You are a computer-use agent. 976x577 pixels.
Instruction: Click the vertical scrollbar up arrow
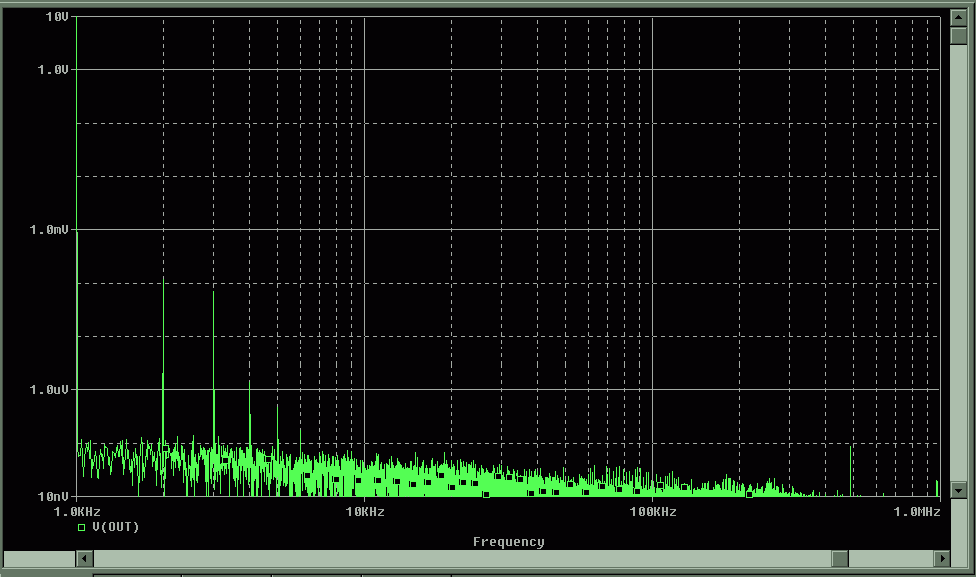[x=959, y=17]
